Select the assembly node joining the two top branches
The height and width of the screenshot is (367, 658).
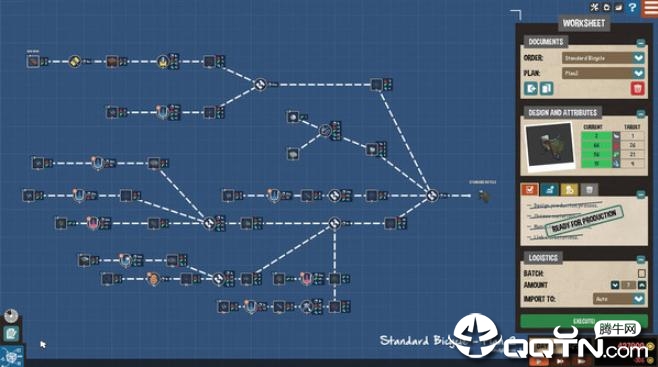pyautogui.click(x=260, y=84)
